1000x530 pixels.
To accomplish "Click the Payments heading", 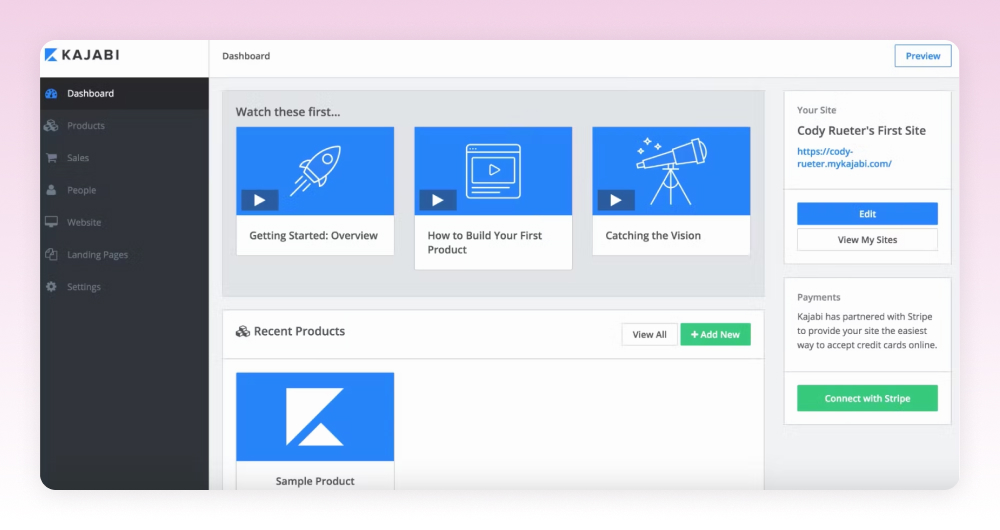I will [x=818, y=297].
